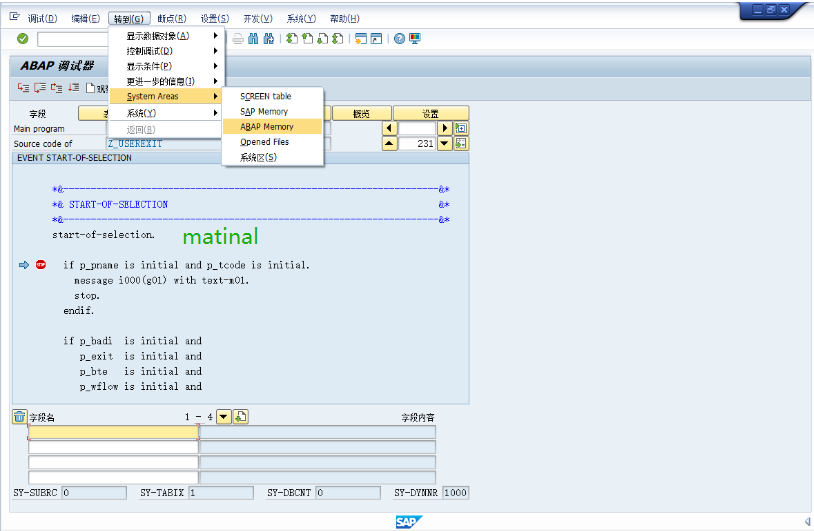Open the 设置(S) menu
The image size is (814, 531).
pyautogui.click(x=215, y=19)
